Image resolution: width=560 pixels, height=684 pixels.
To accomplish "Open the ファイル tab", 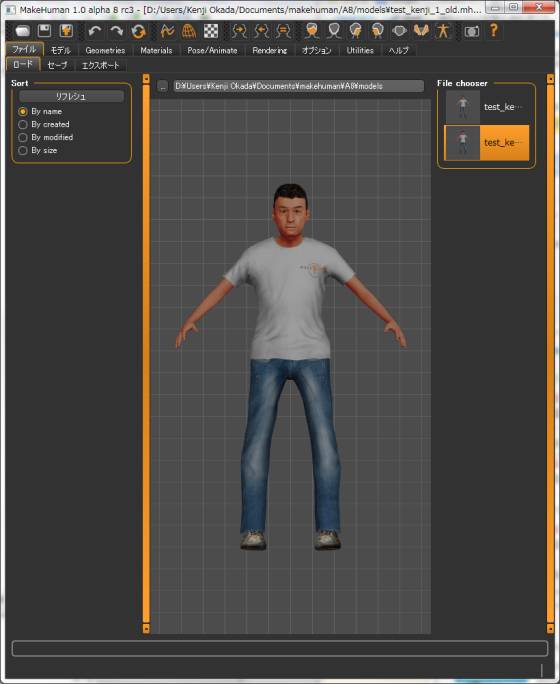I will pyautogui.click(x=24, y=49).
